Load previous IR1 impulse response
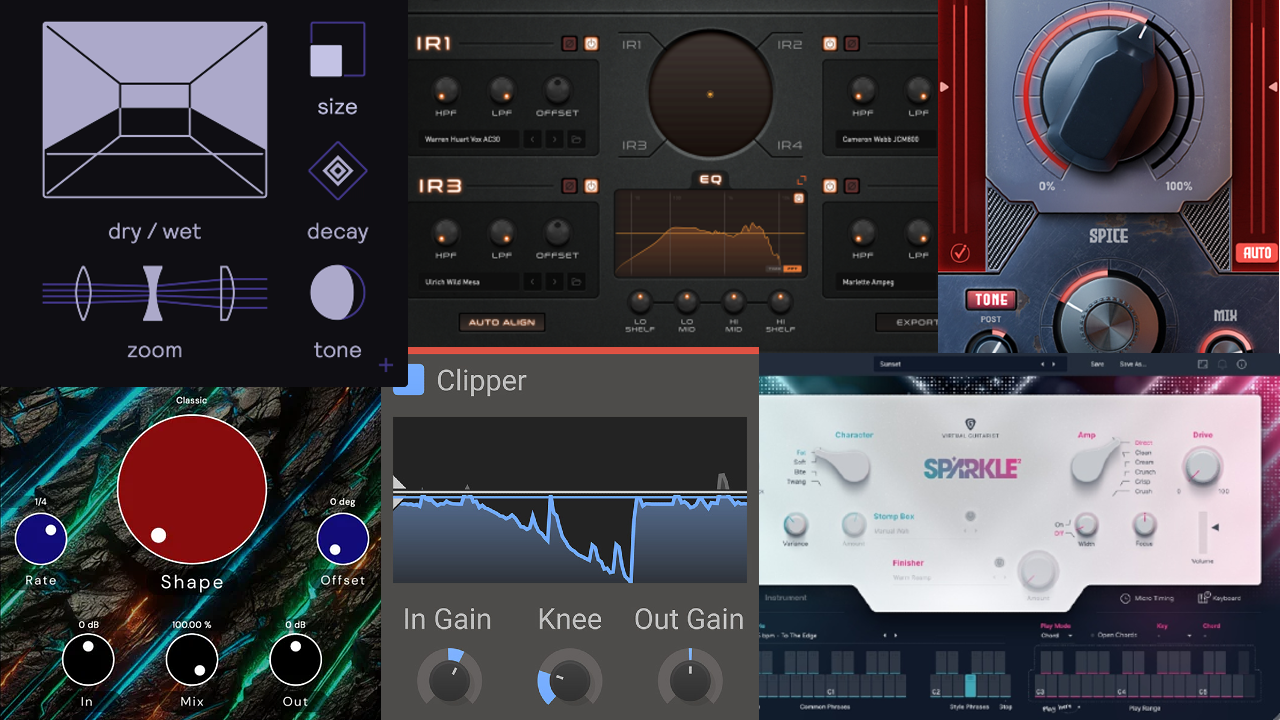The image size is (1280, 720). tap(533, 139)
